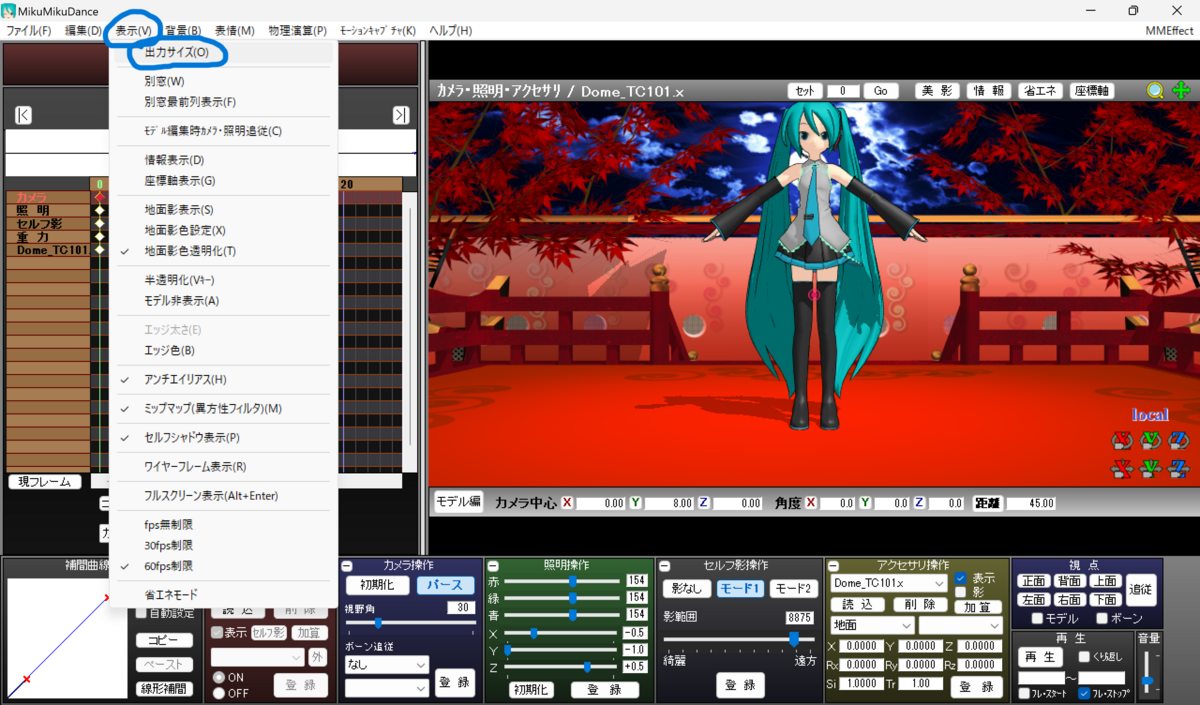This screenshot has width=1200, height=705.
Task: Click the モデル編 button below viewport
Action: (x=458, y=502)
